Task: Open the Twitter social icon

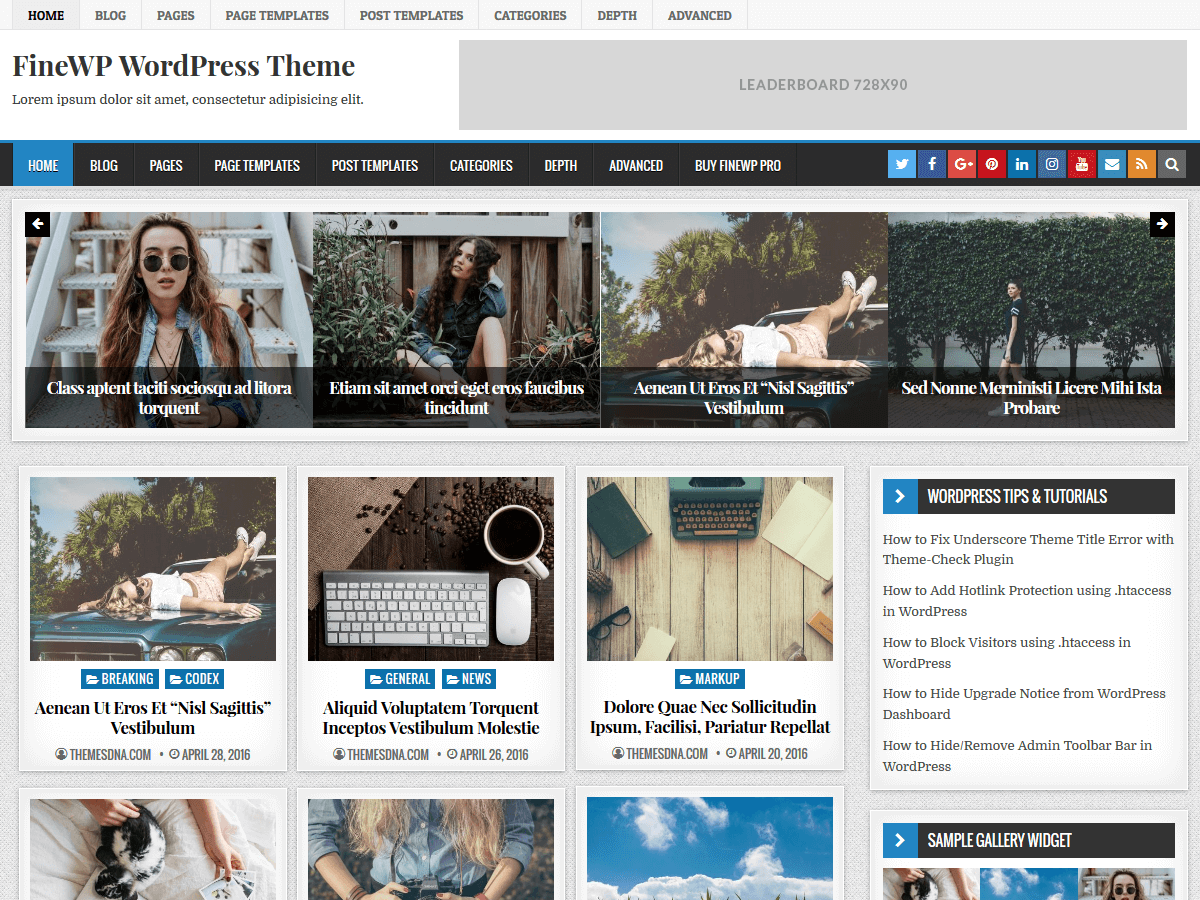Action: 901,163
